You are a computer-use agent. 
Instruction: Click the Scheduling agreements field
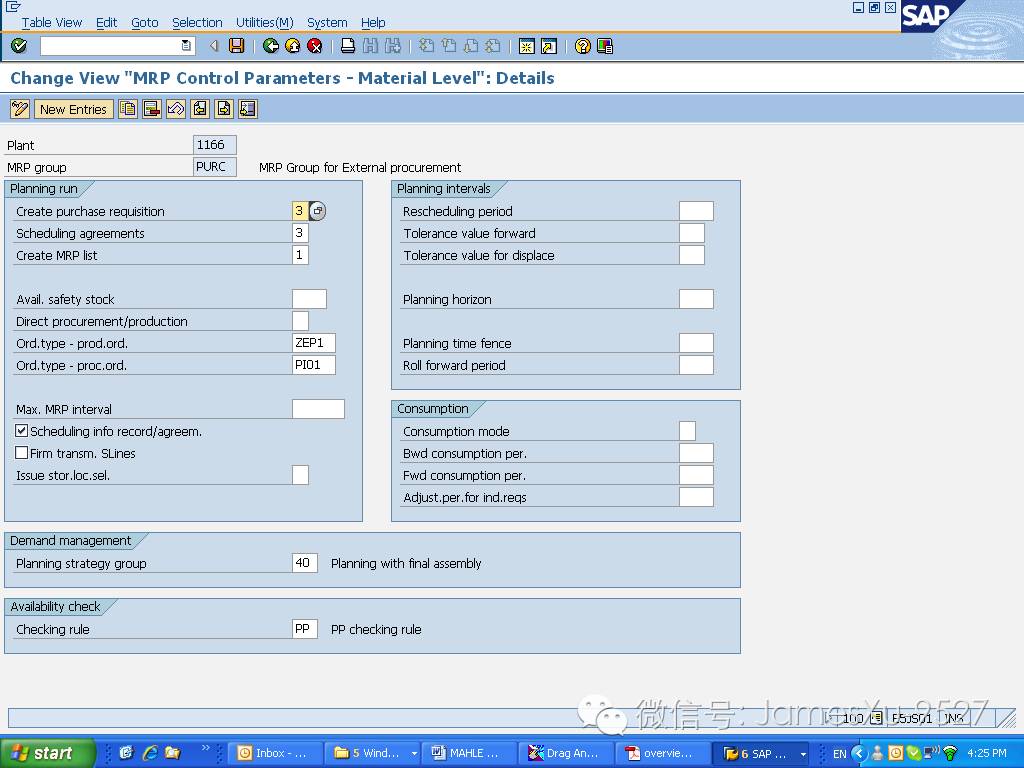[x=300, y=233]
